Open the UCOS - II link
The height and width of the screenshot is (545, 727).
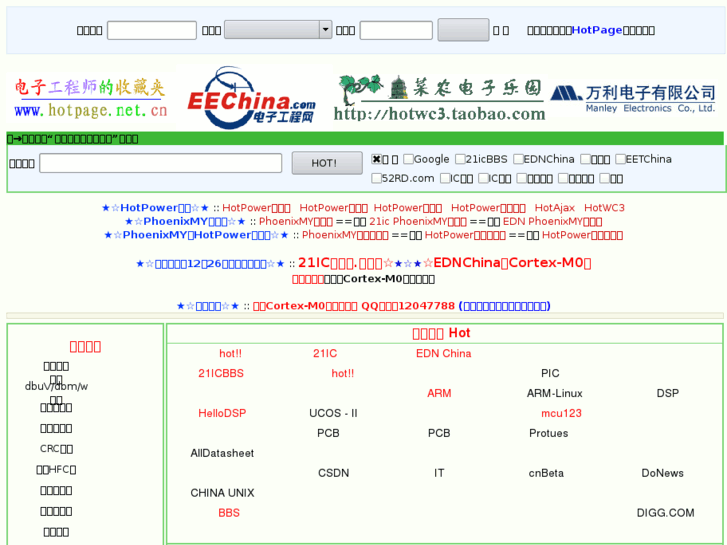click(333, 413)
